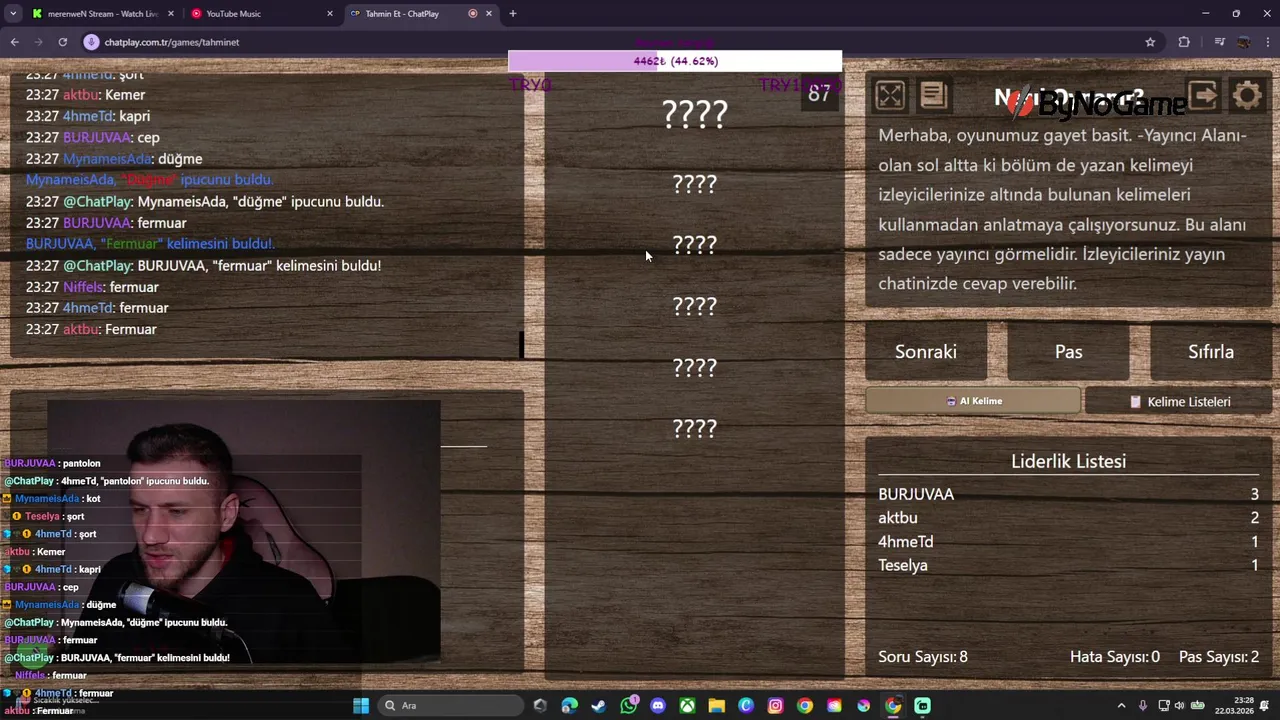Viewport: 1280px width, 720px height.
Task: Click the 'Hata Sayısı: 0' counter
Action: (1115, 657)
